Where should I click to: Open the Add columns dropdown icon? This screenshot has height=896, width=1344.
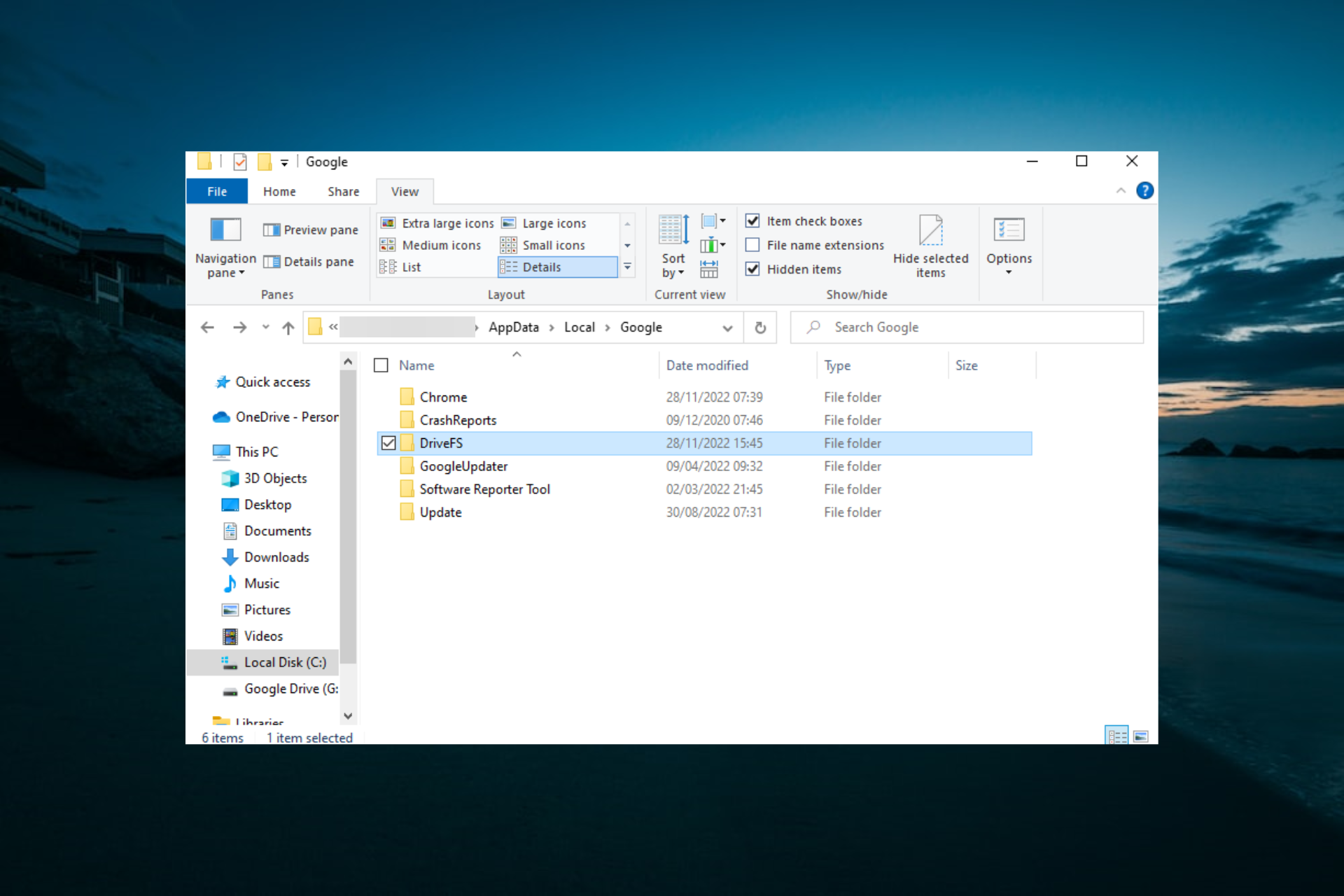(x=713, y=245)
